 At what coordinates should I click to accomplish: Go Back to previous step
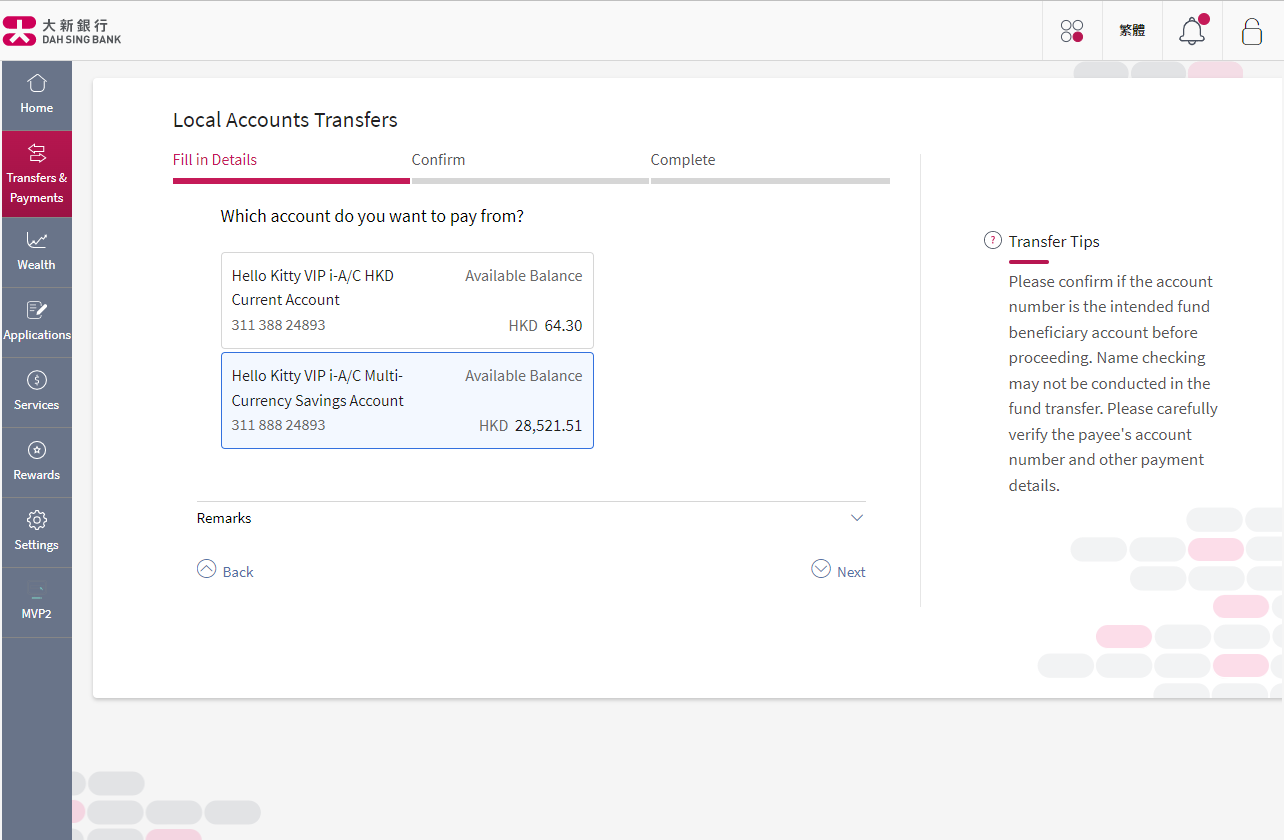tap(225, 570)
